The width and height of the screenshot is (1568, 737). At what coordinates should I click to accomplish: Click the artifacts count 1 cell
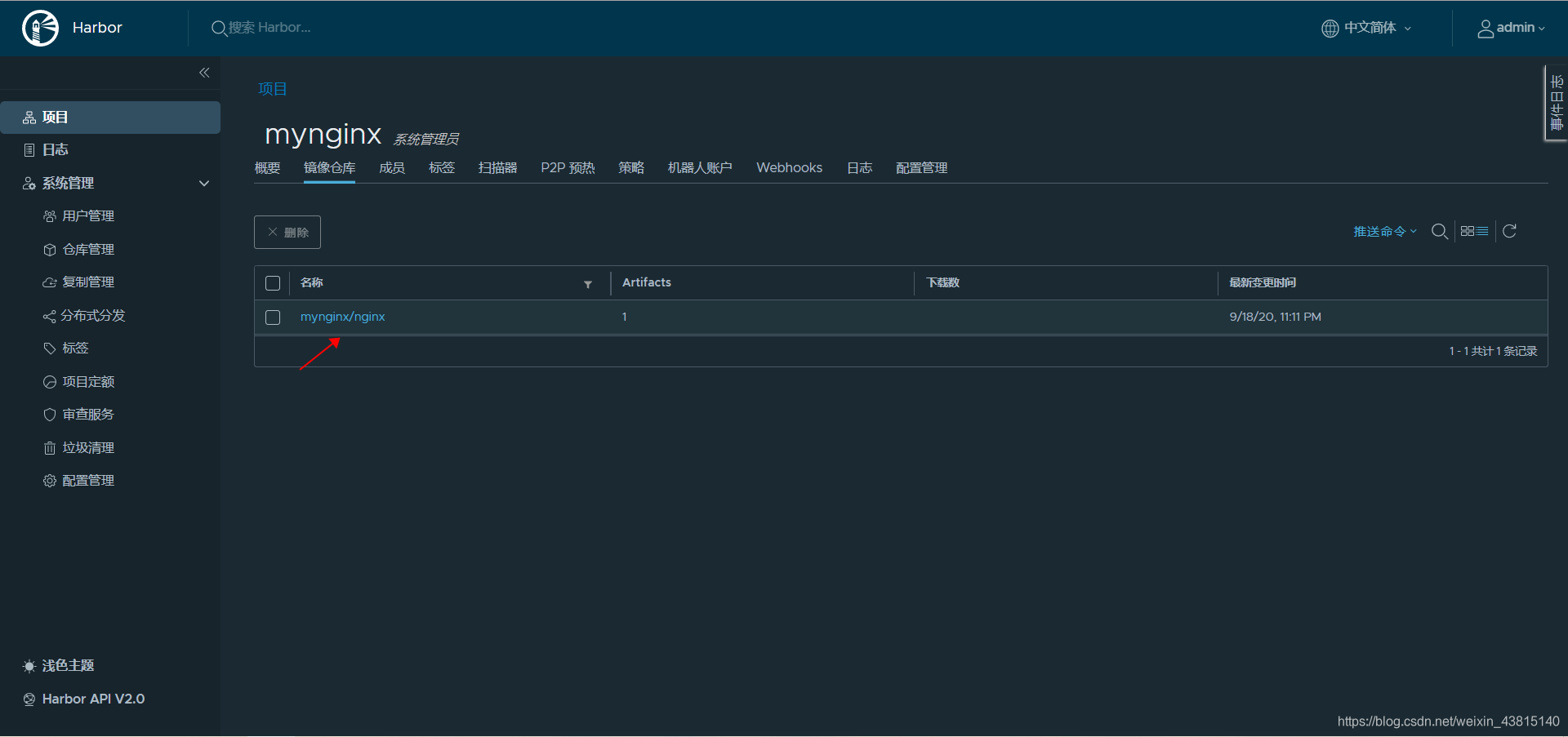[624, 317]
